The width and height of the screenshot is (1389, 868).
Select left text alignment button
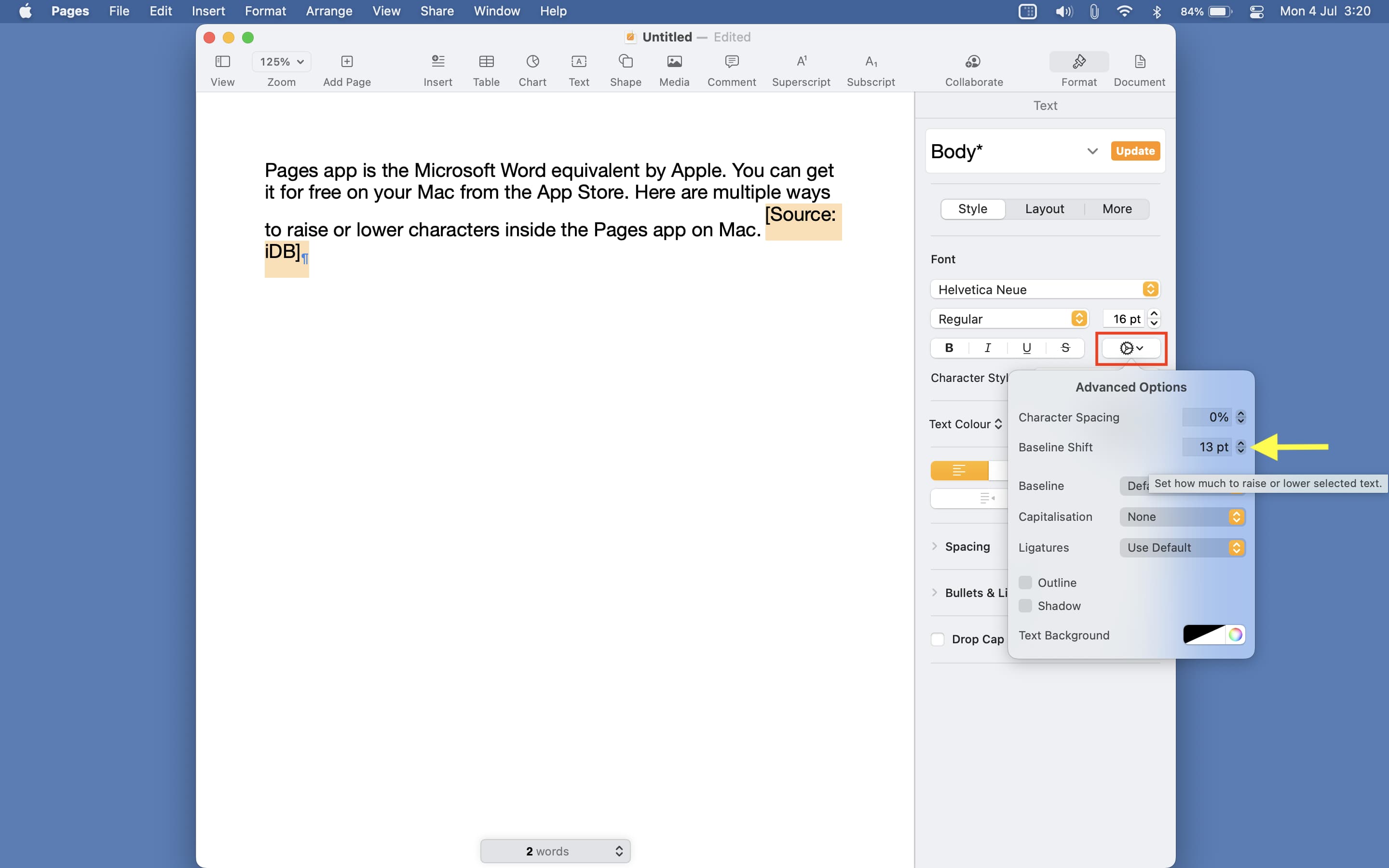959,470
